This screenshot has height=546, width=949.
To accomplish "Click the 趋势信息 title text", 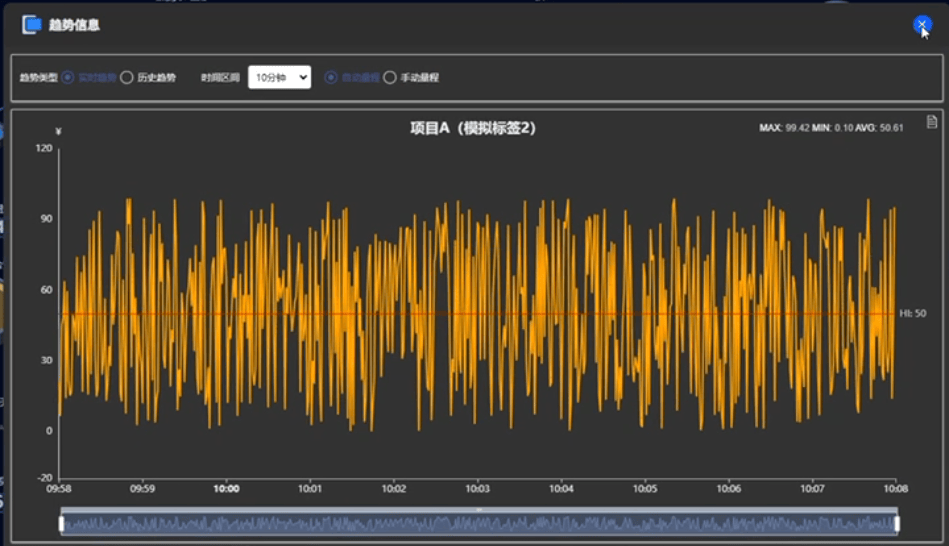I will click(74, 25).
